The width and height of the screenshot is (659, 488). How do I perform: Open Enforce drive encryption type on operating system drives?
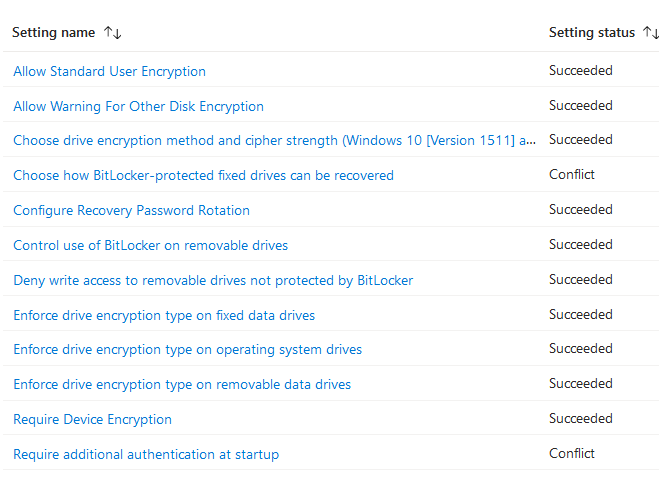click(x=187, y=350)
